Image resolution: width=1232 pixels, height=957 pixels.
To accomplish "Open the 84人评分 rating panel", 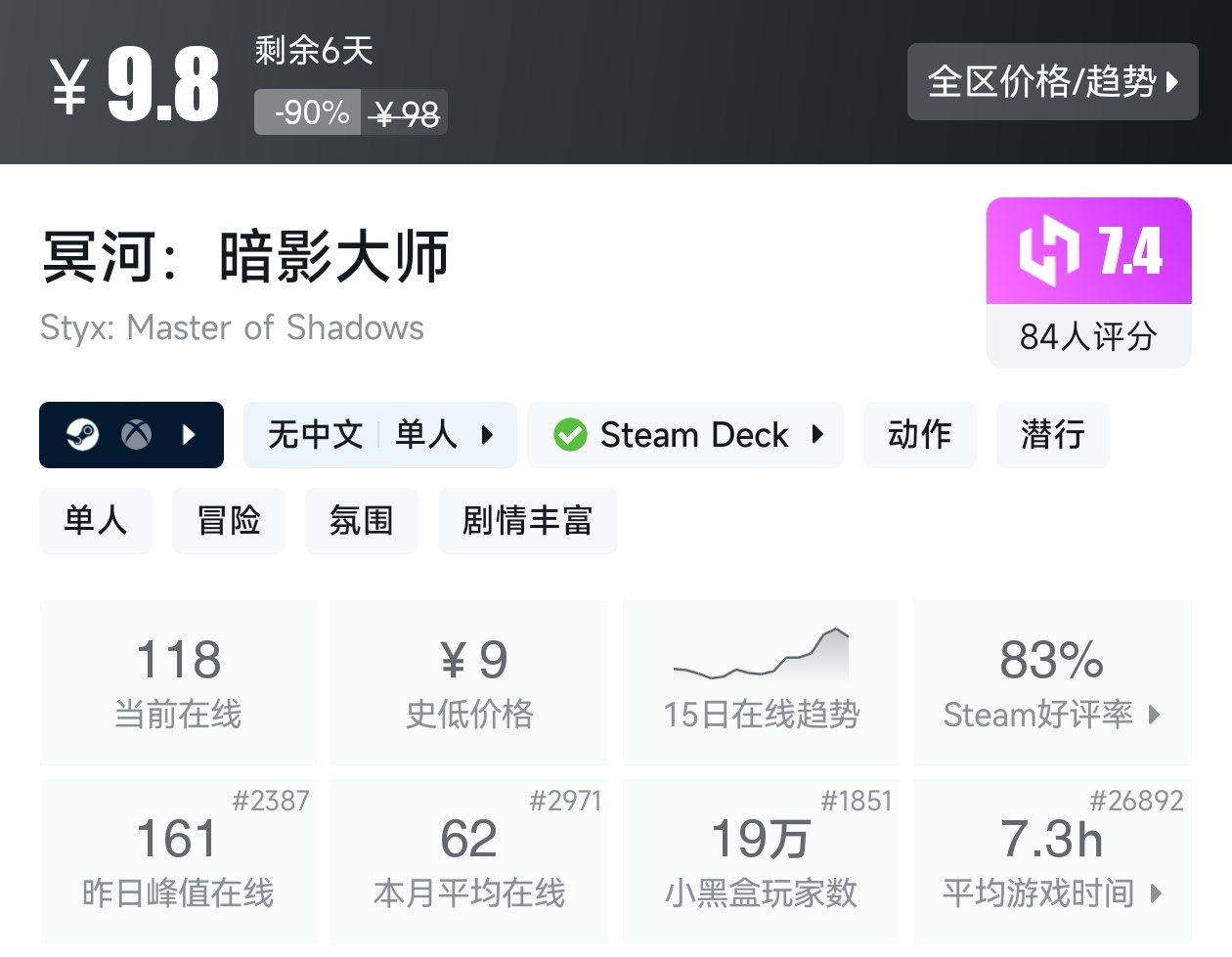I will 1088,336.
